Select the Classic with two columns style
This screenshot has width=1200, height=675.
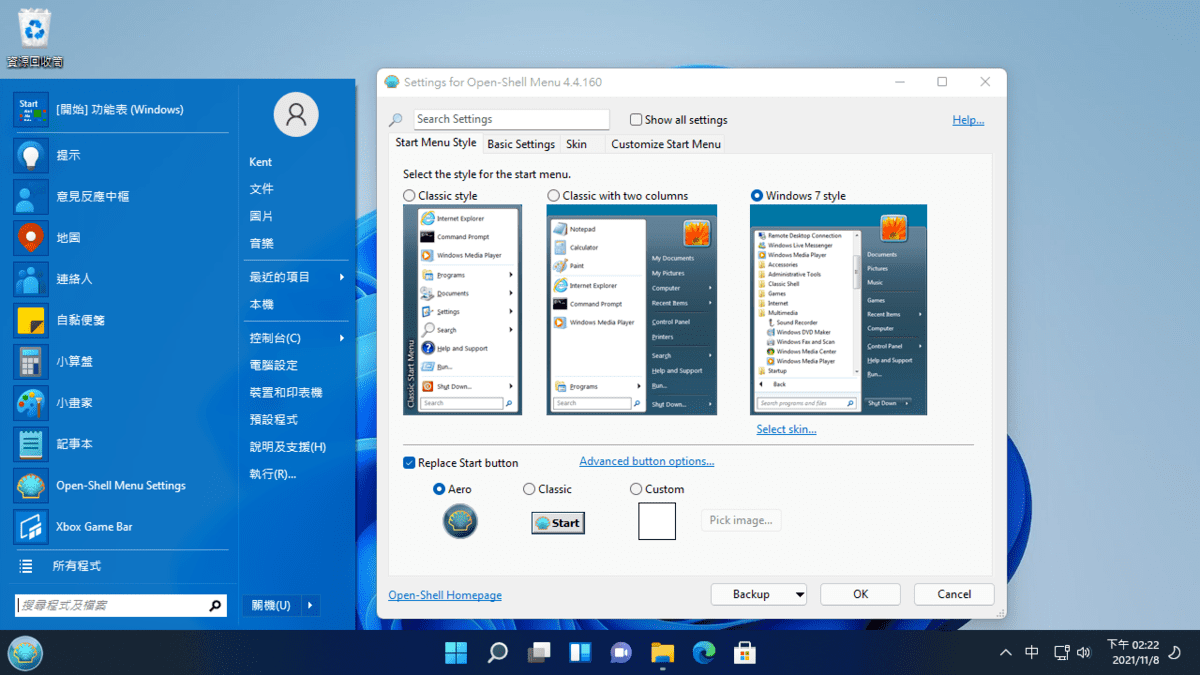(x=554, y=195)
